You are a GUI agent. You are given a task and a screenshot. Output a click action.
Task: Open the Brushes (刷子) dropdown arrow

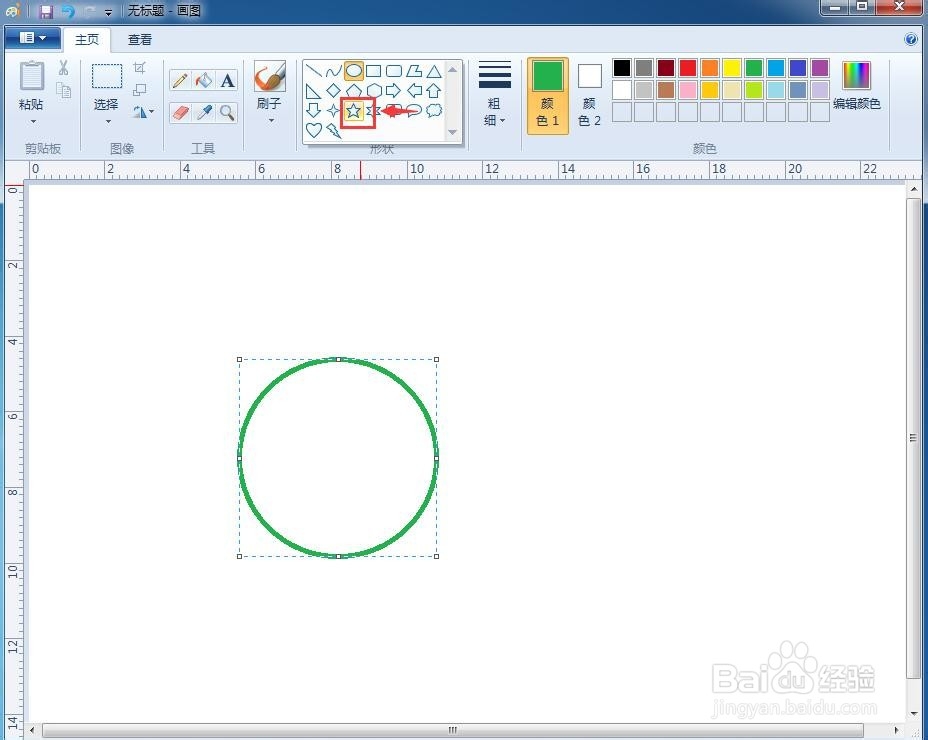point(271,121)
